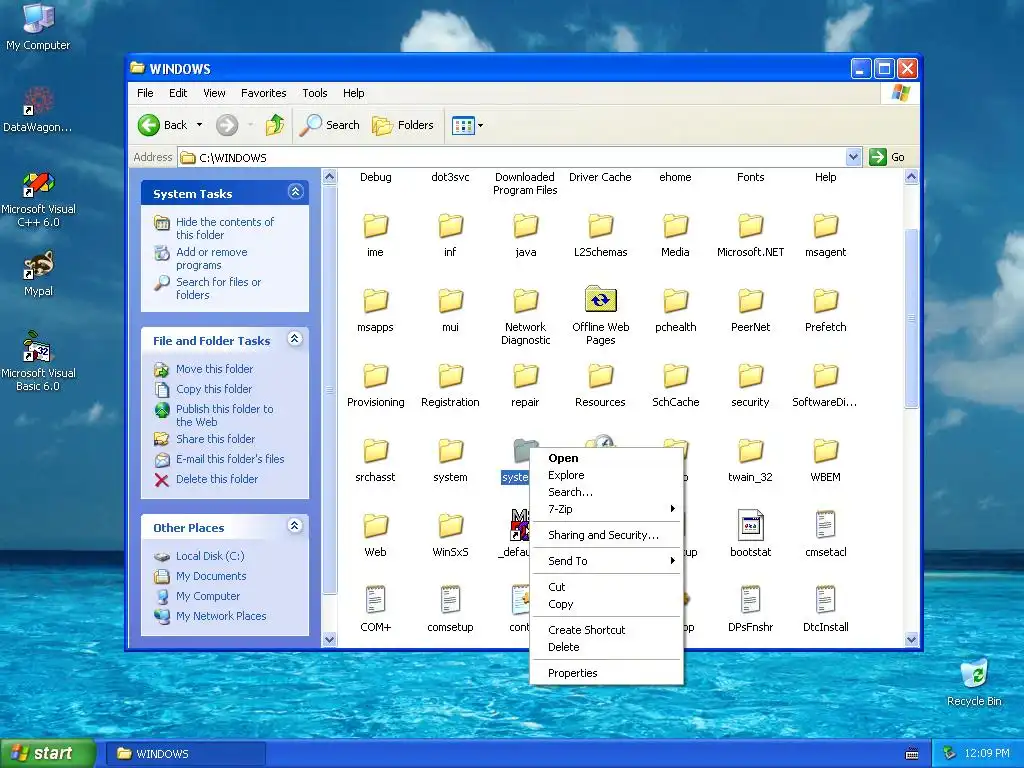This screenshot has width=1024, height=768.
Task: Select the WBEM folder icon
Action: tap(825, 451)
